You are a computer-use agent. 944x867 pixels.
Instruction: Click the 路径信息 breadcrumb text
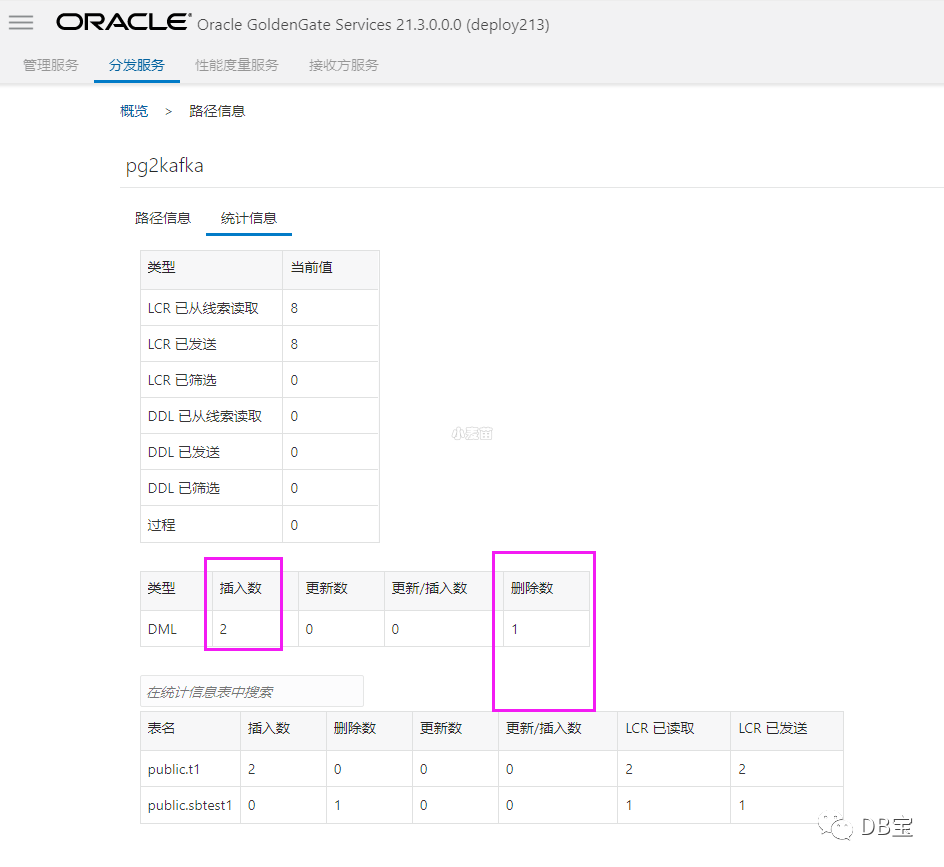(217, 111)
